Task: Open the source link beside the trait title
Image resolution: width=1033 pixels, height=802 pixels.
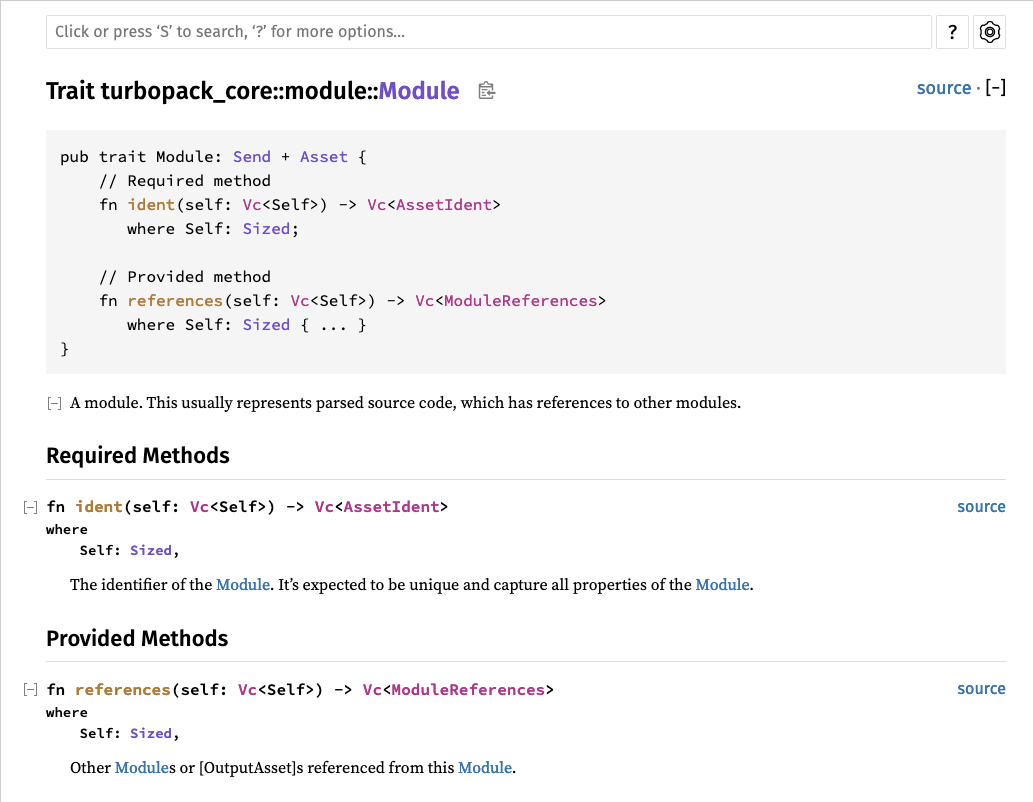Action: pos(943,88)
